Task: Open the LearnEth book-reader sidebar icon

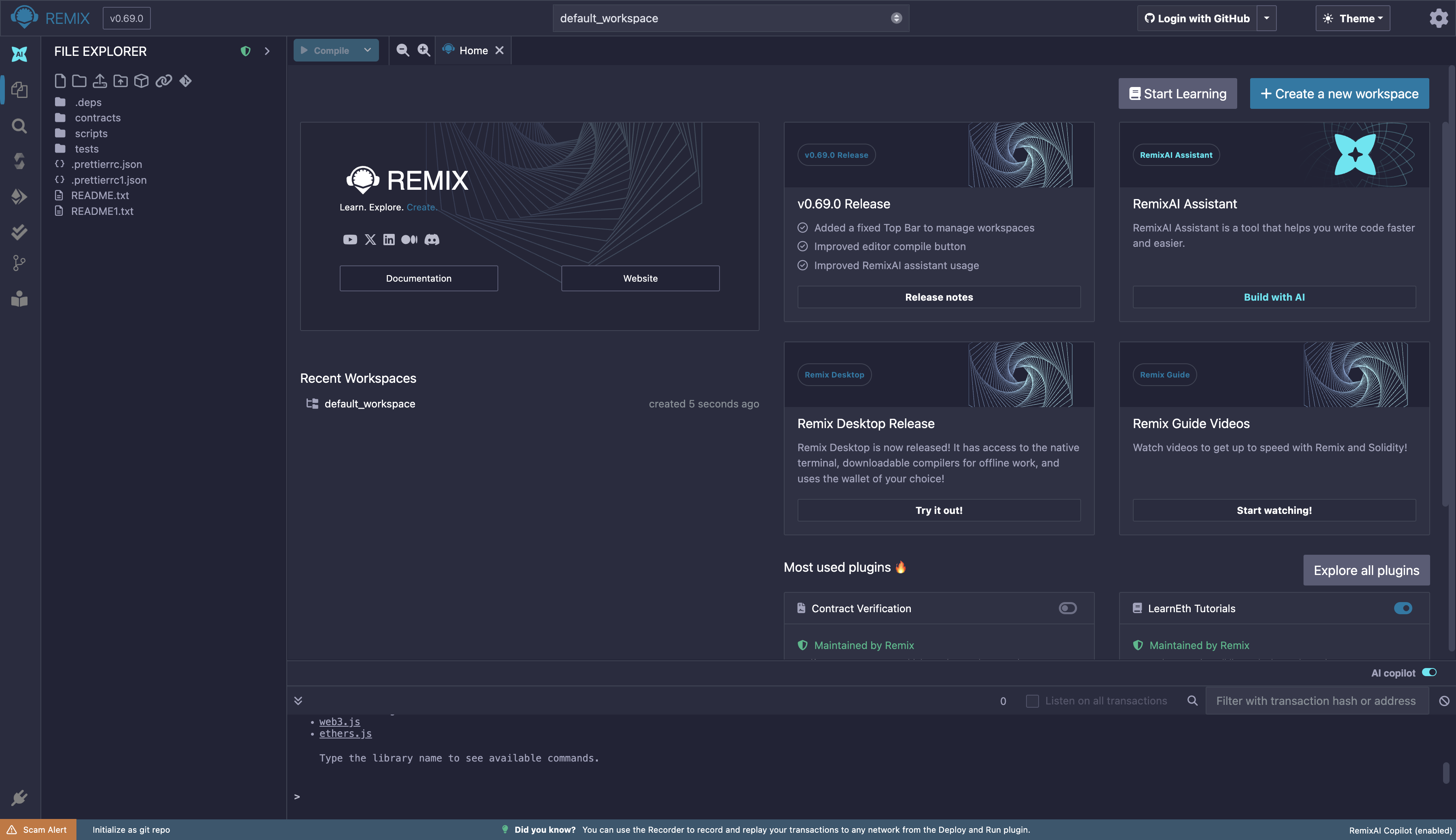Action: tap(19, 299)
